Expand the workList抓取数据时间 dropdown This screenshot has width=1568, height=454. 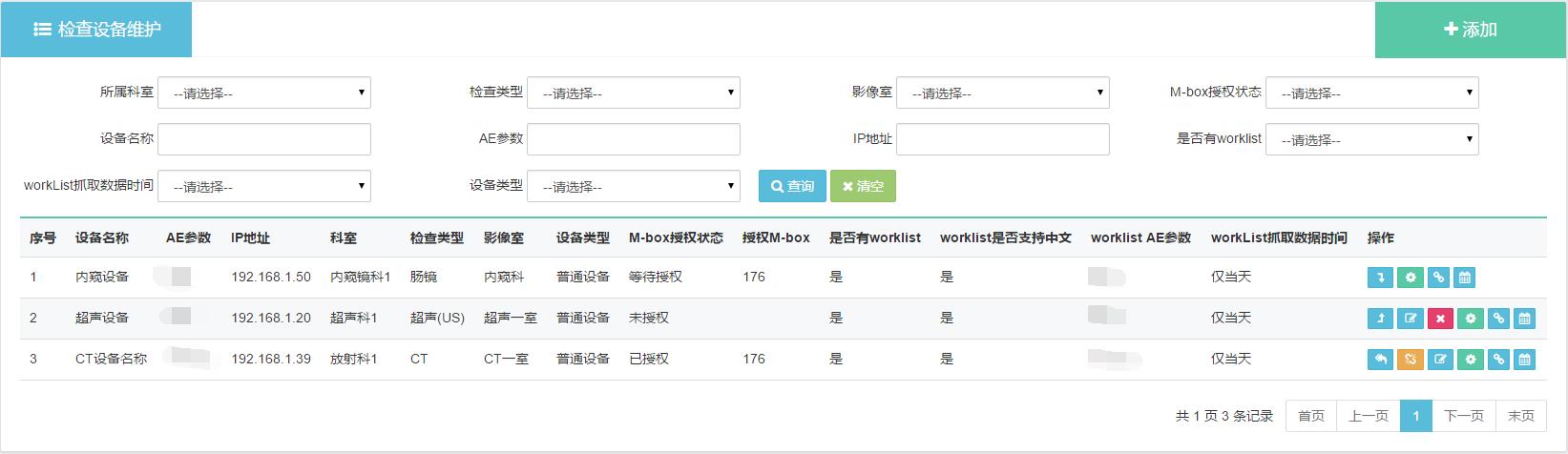coord(264,186)
